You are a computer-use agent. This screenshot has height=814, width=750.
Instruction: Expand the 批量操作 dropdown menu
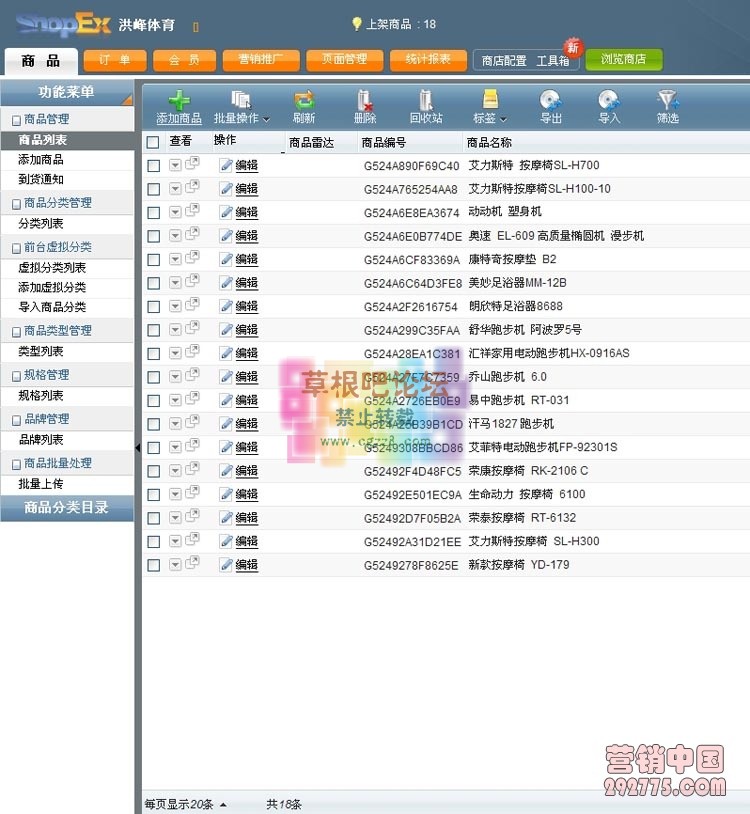point(241,118)
